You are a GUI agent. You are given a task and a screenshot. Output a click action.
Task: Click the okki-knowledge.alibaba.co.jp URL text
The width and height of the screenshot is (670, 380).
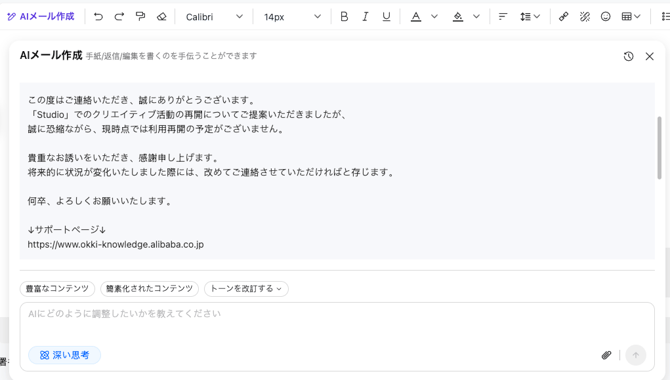coord(115,244)
